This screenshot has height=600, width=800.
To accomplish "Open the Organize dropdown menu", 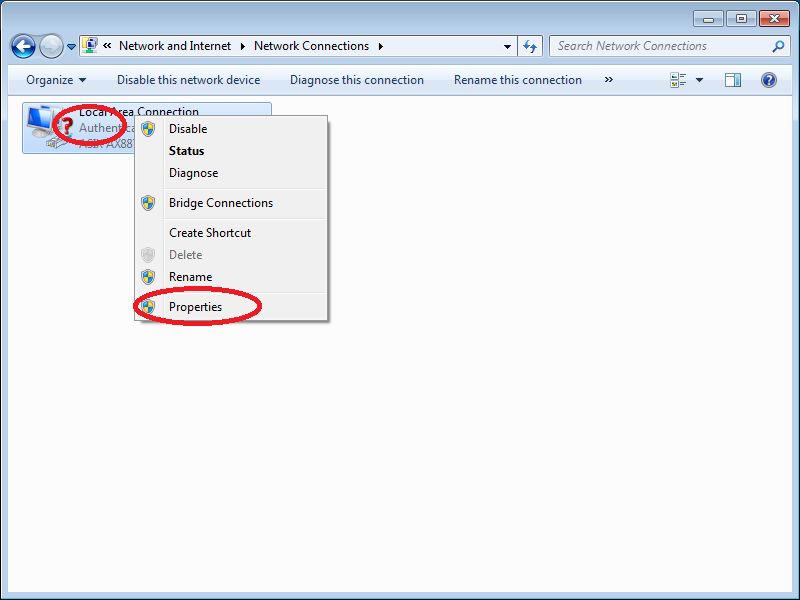I will (56, 80).
